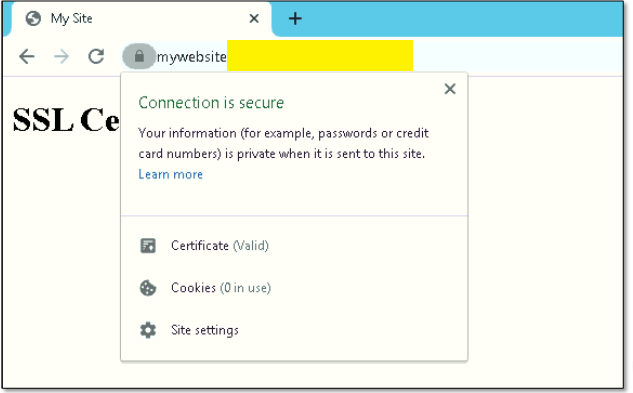Close the connection info popup
The image size is (633, 393).
450,89
